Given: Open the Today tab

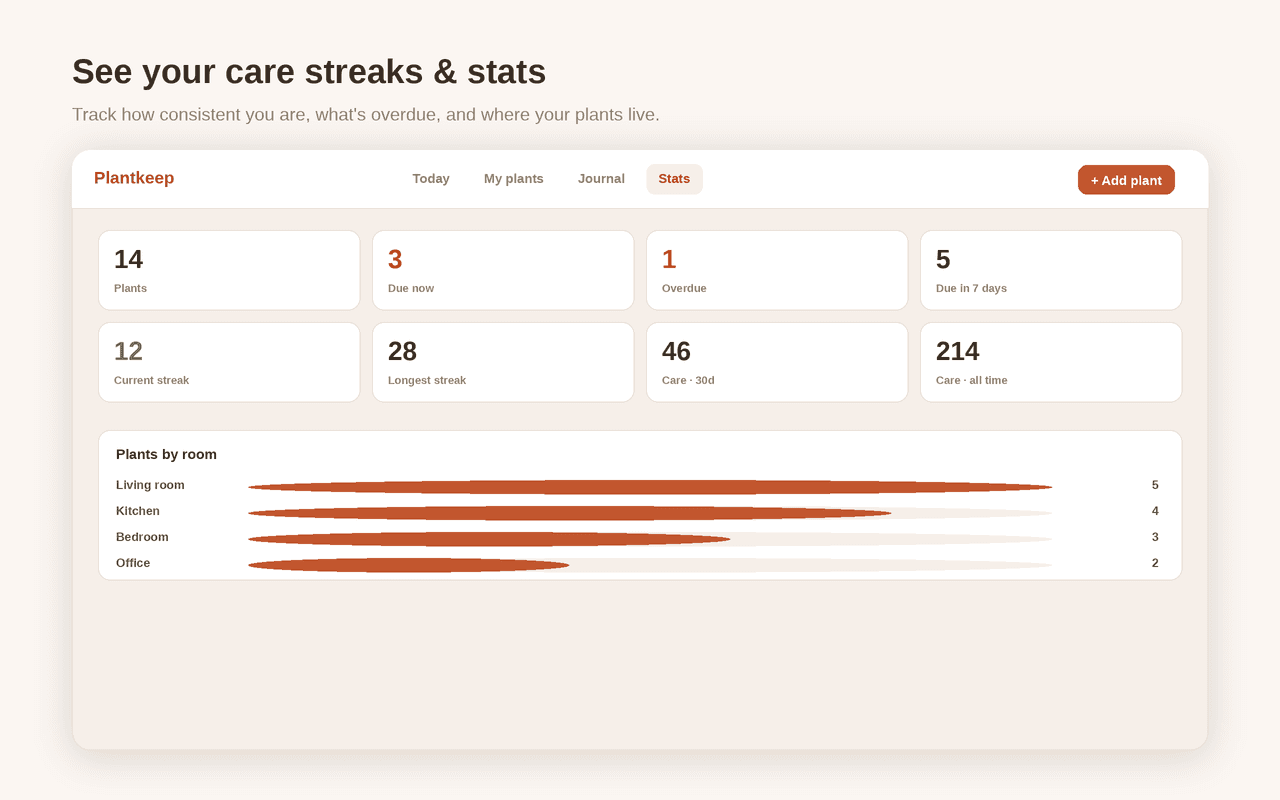Looking at the screenshot, I should 431,179.
